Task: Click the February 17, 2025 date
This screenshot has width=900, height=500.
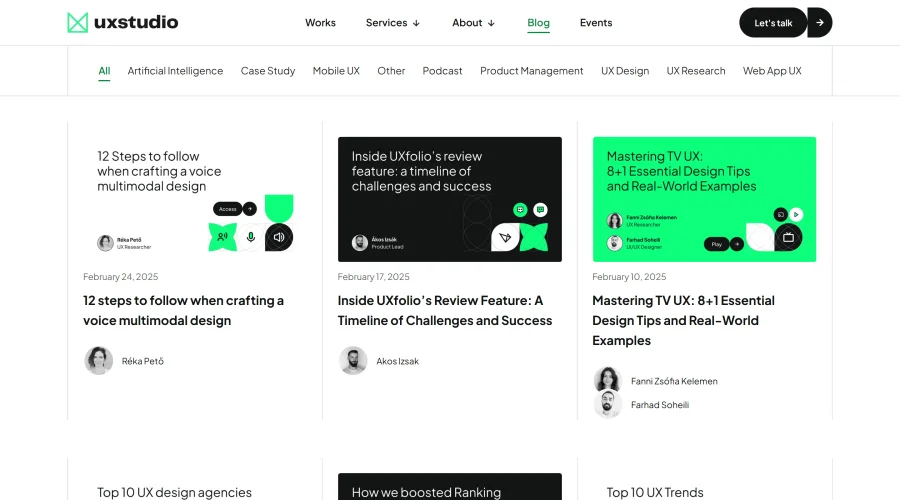Action: pos(374,277)
